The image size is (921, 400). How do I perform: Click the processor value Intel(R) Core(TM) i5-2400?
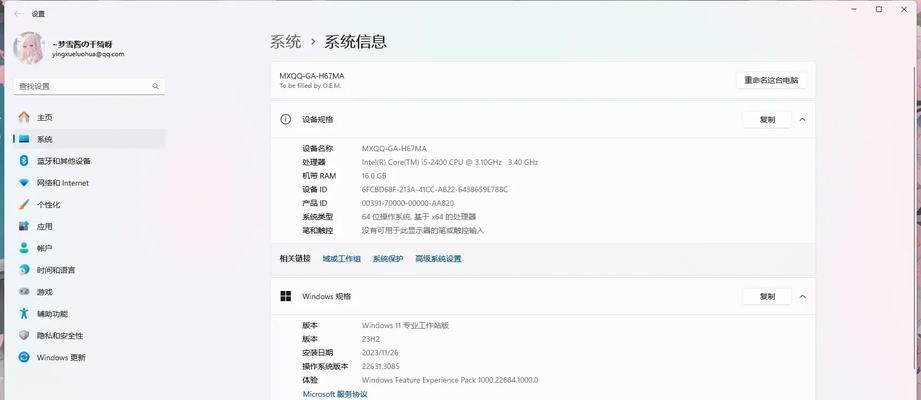(450, 162)
